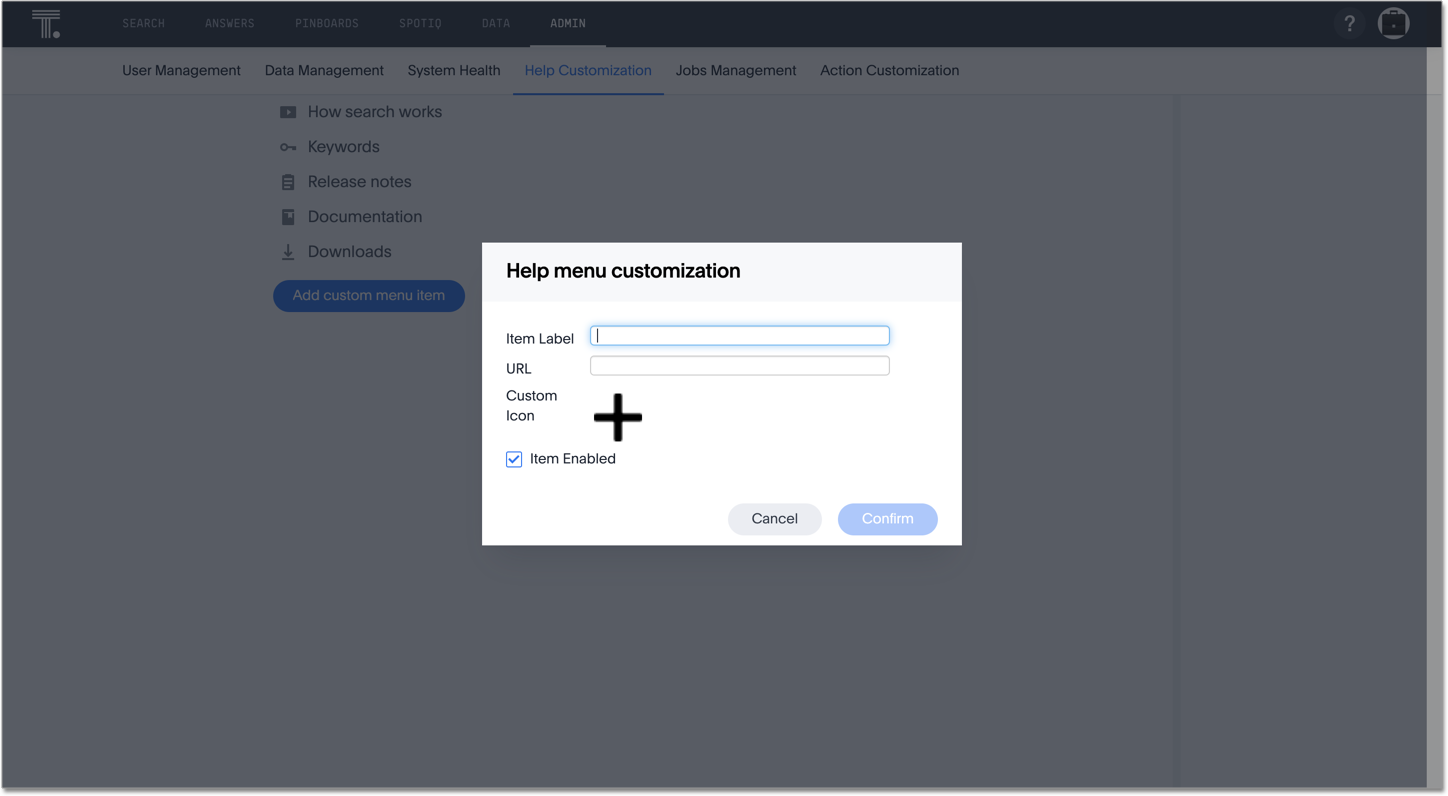Screen dimensions: 1448x796
Task: Switch to the User Management tab
Action: [181, 71]
